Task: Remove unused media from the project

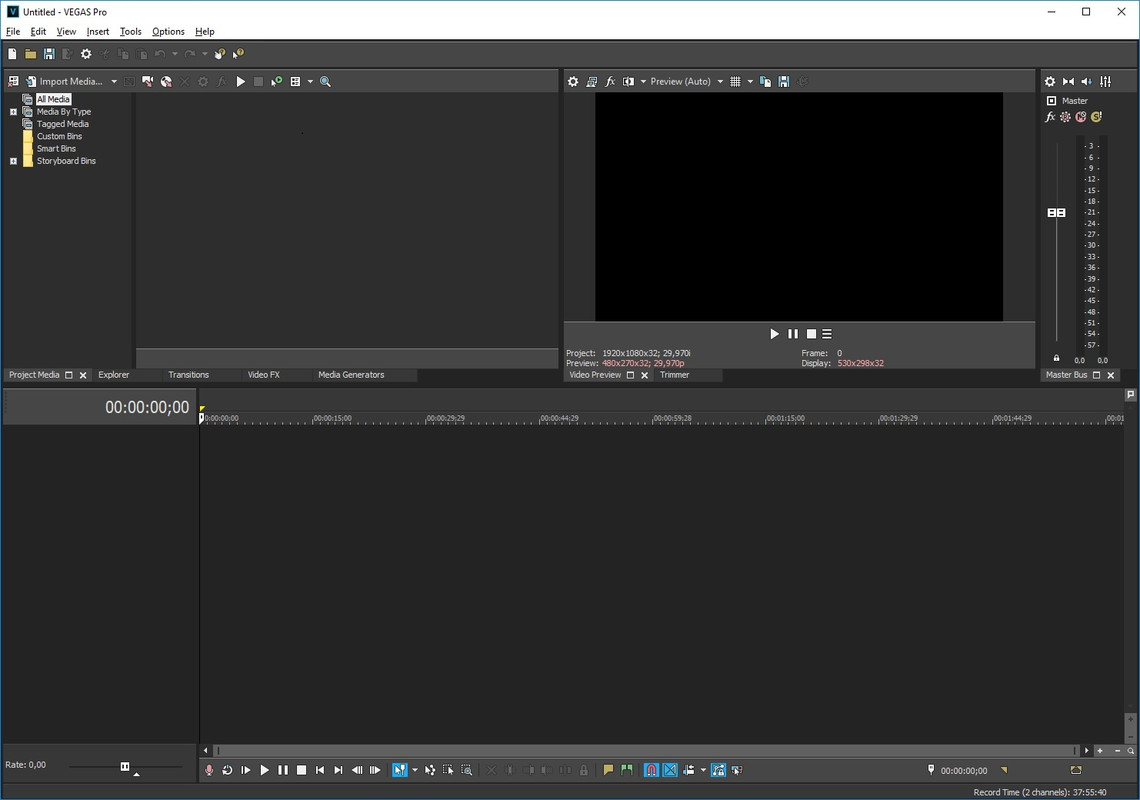Action: coord(13,81)
